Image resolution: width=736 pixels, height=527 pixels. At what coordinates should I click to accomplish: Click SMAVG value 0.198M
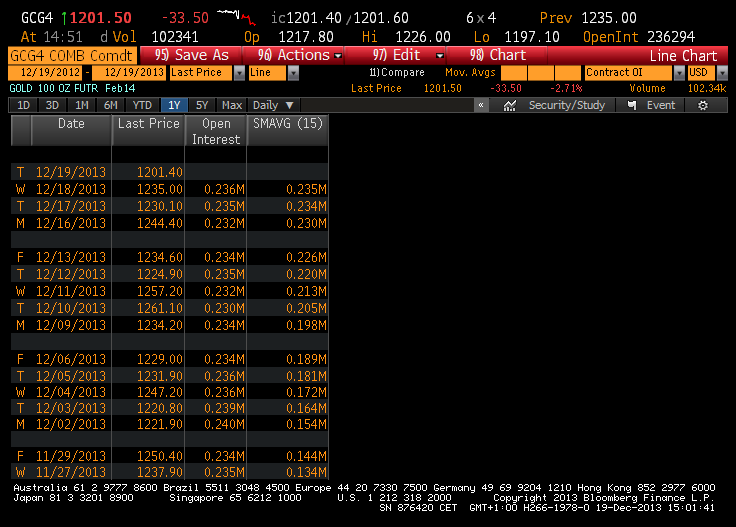(x=306, y=325)
